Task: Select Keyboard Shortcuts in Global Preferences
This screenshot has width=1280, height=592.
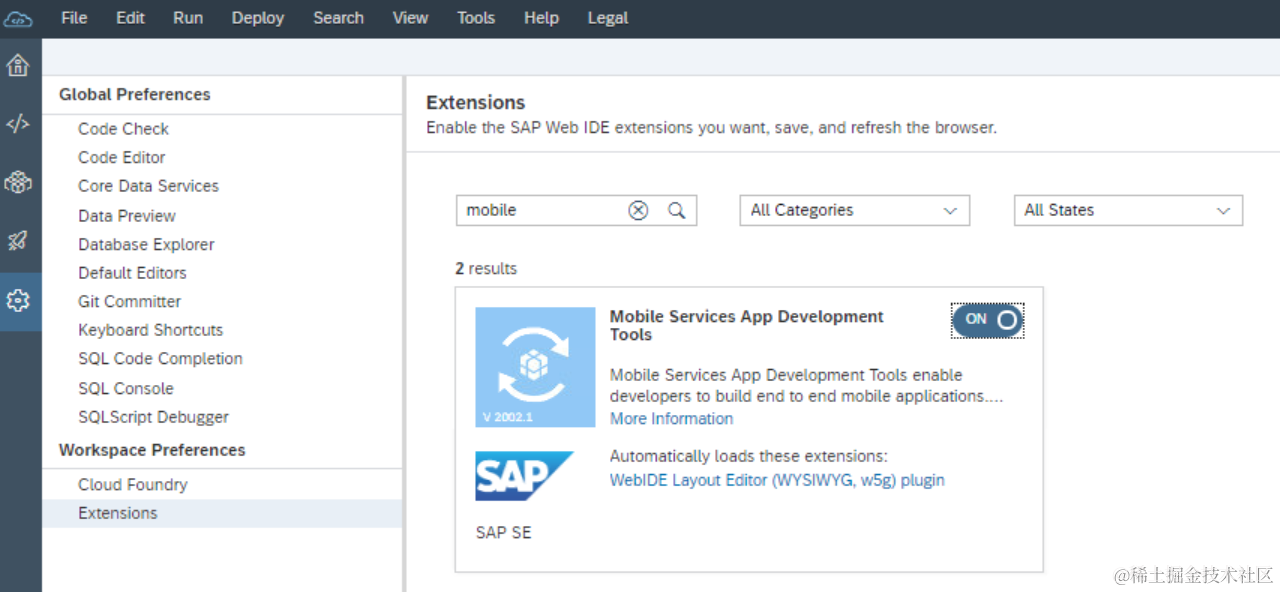Action: pos(151,330)
